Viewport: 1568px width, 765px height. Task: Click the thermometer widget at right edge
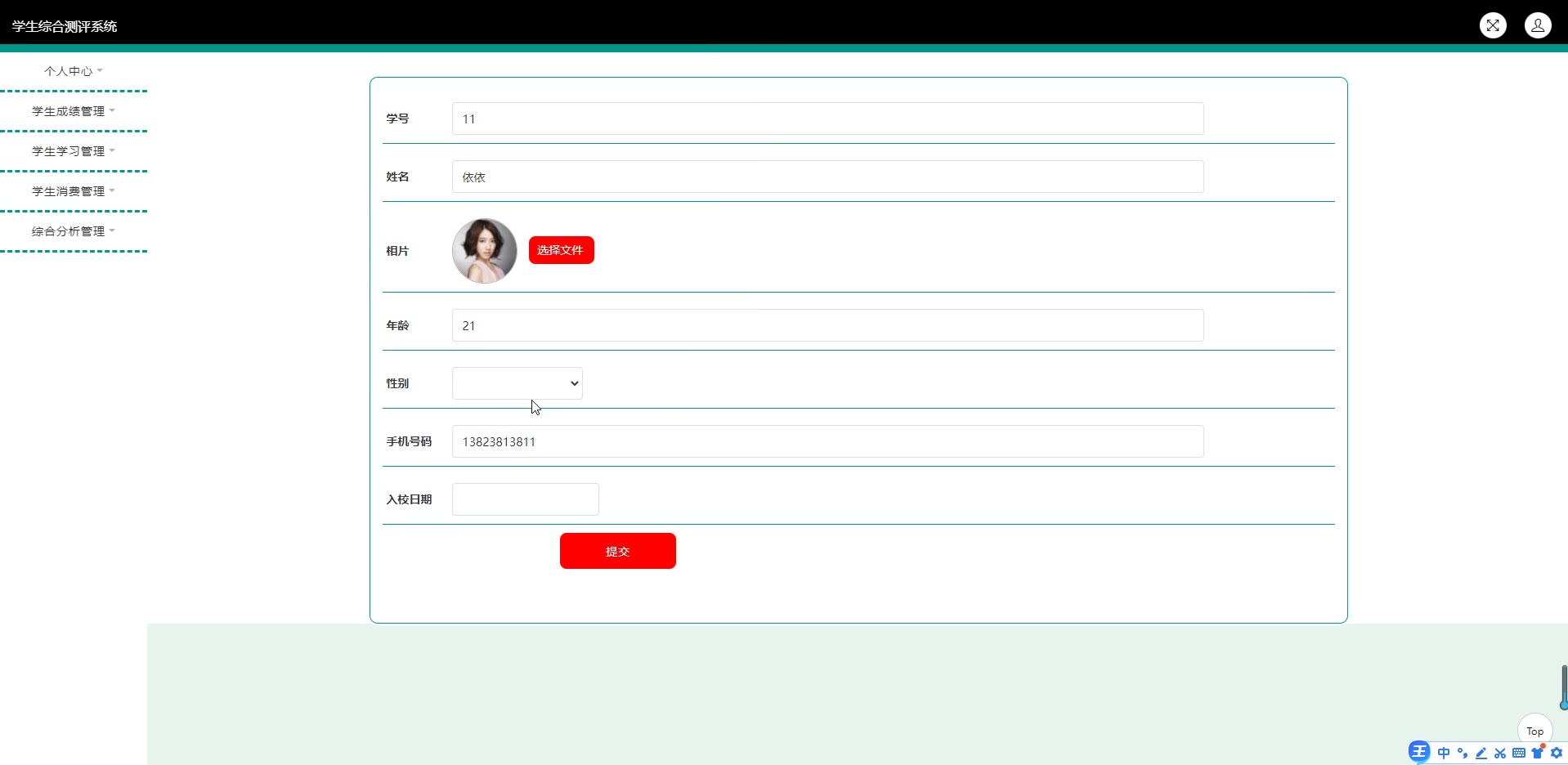click(x=1564, y=687)
